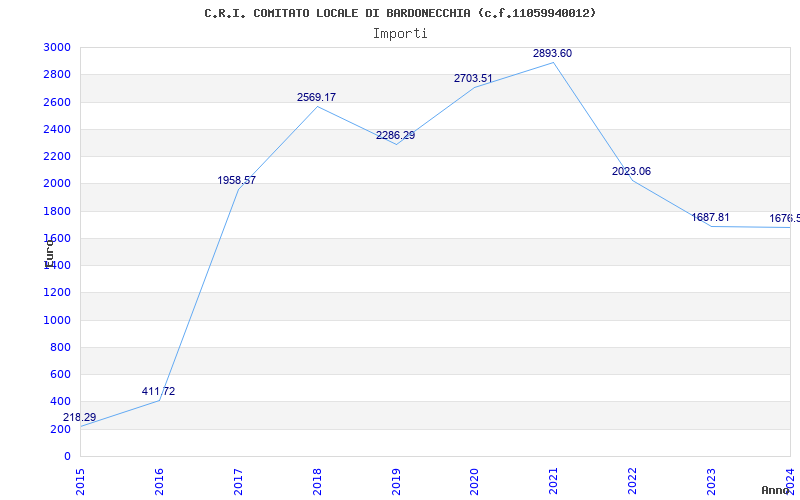800x500 pixels.
Task: Click data label 2569.17
Action: [316, 97]
